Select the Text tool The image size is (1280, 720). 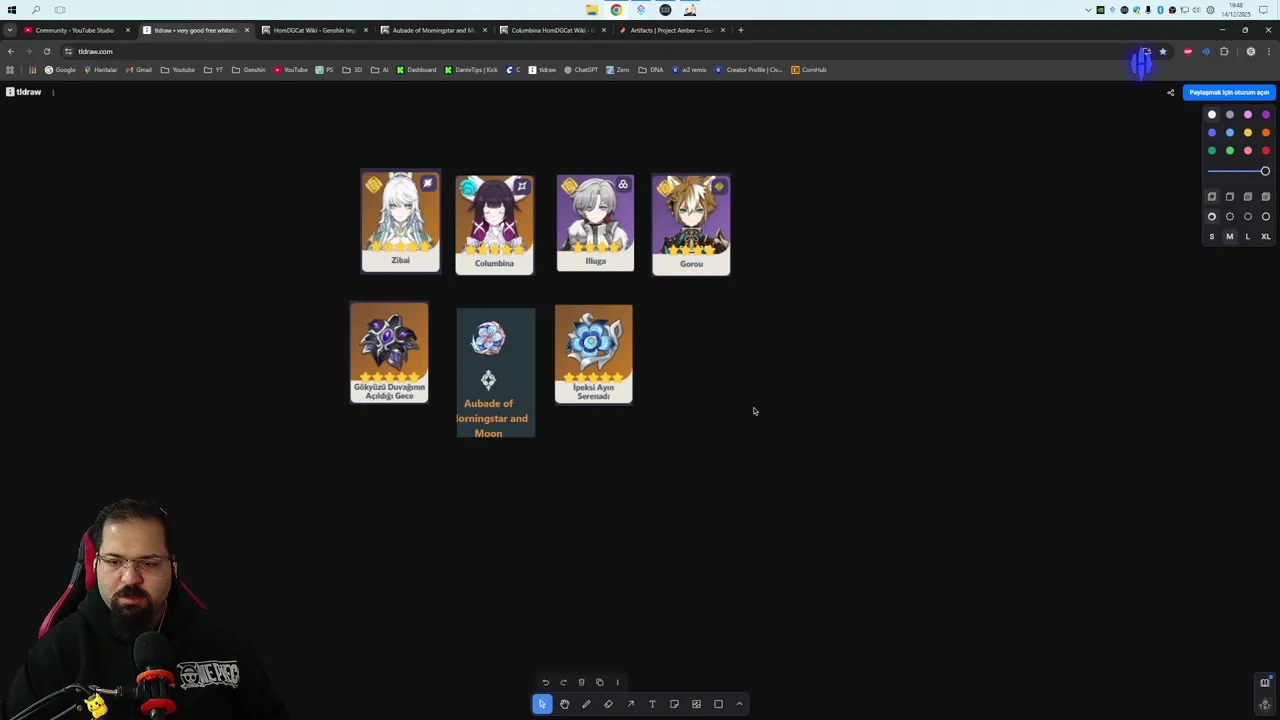pos(652,704)
